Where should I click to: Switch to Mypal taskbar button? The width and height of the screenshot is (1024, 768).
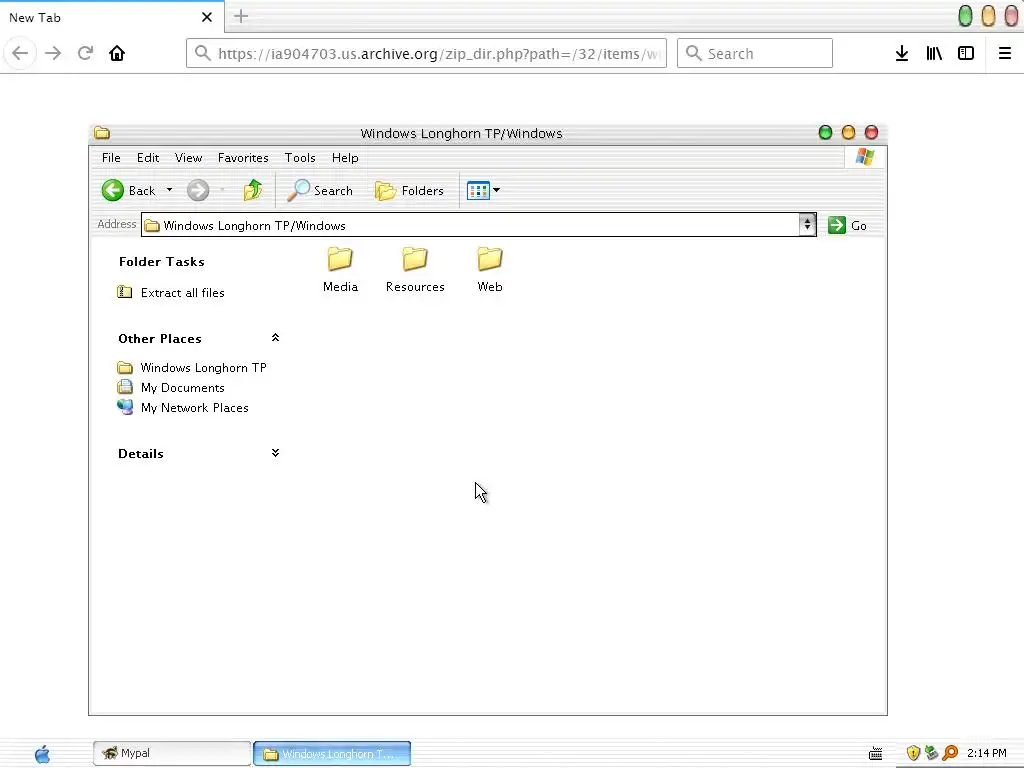(x=172, y=753)
